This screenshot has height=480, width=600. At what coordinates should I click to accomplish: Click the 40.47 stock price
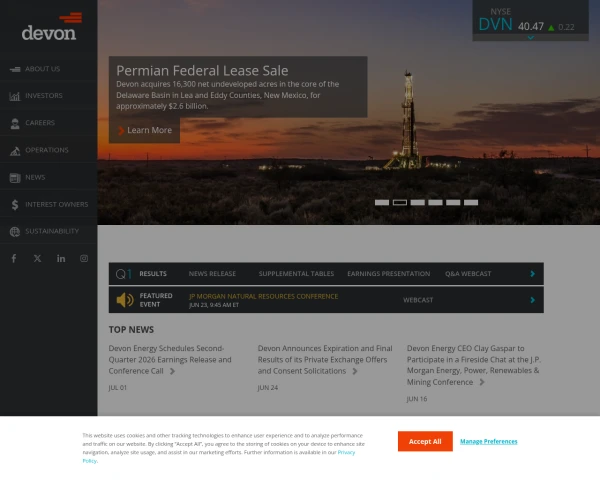pyautogui.click(x=531, y=26)
